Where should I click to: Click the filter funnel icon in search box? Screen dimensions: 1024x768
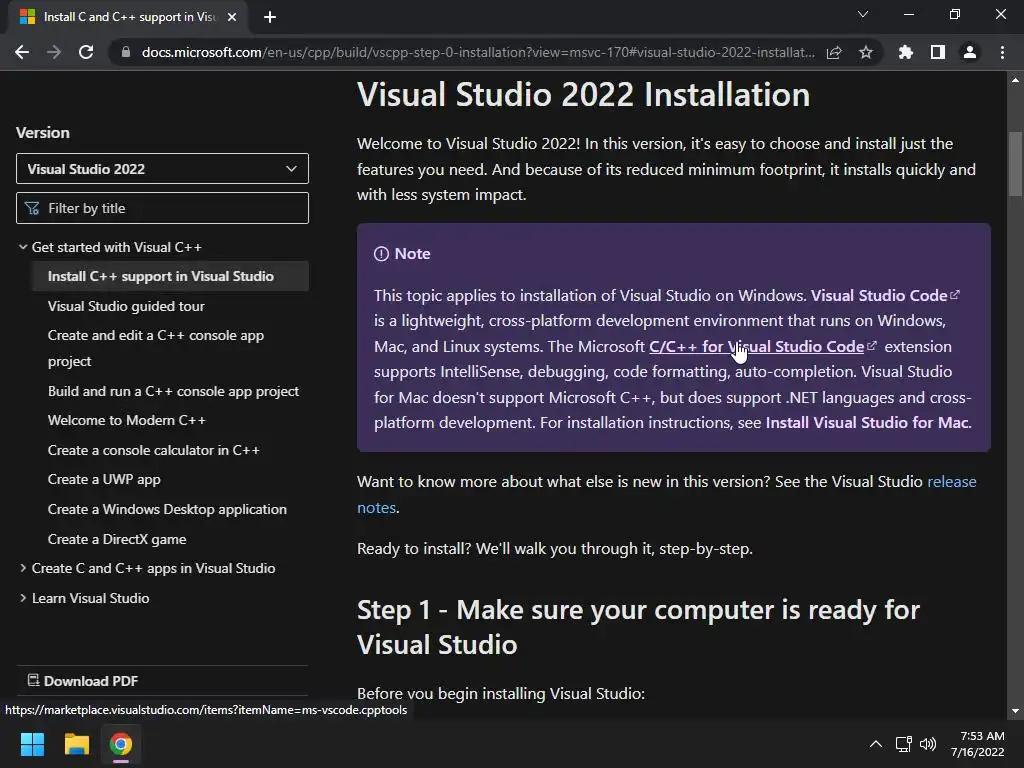point(32,208)
